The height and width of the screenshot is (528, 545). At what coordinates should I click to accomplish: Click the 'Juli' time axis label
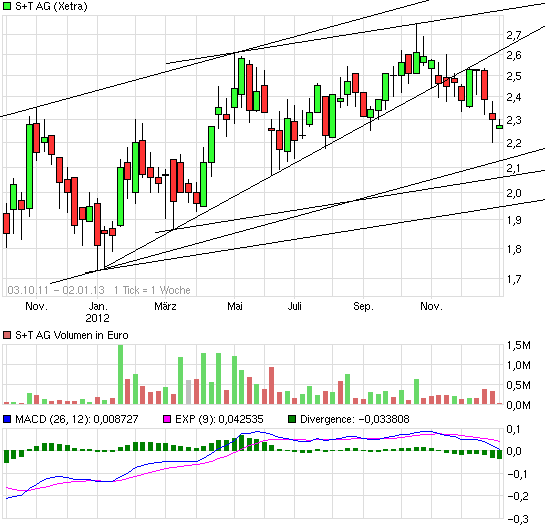click(294, 306)
